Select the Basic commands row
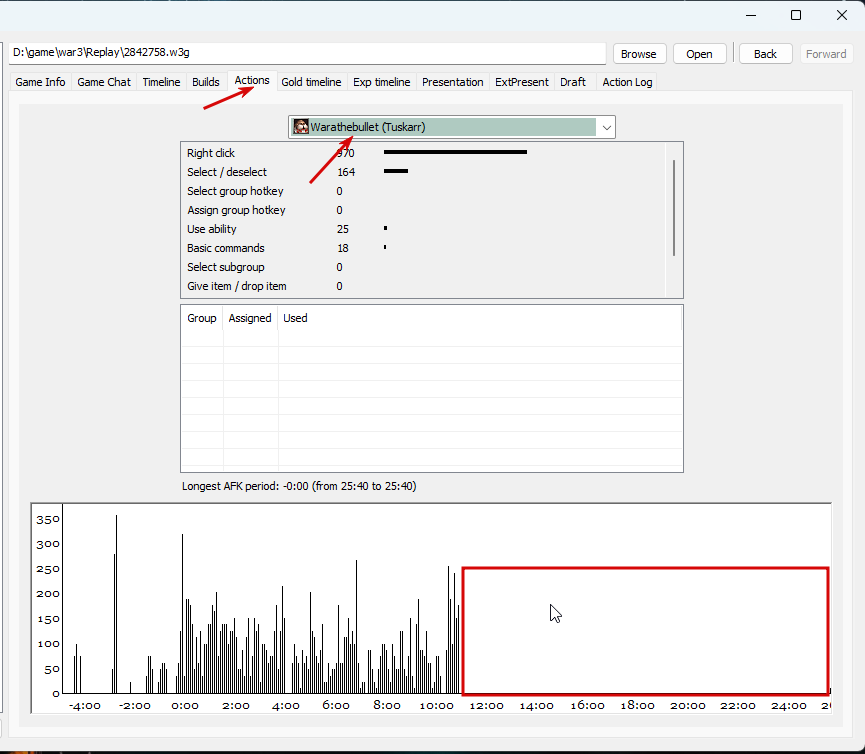This screenshot has height=754, width=865. click(x=423, y=248)
